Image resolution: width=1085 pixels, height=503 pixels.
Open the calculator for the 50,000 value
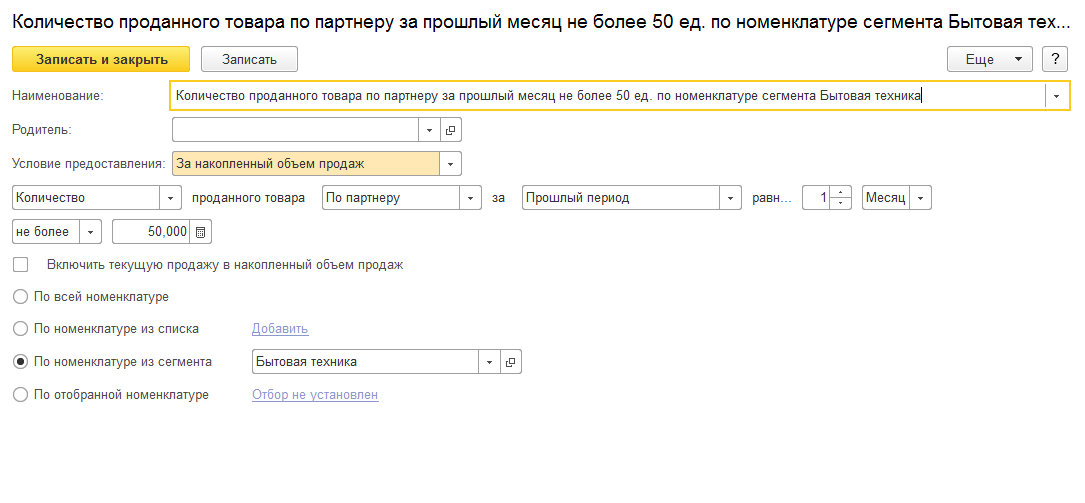point(201,232)
